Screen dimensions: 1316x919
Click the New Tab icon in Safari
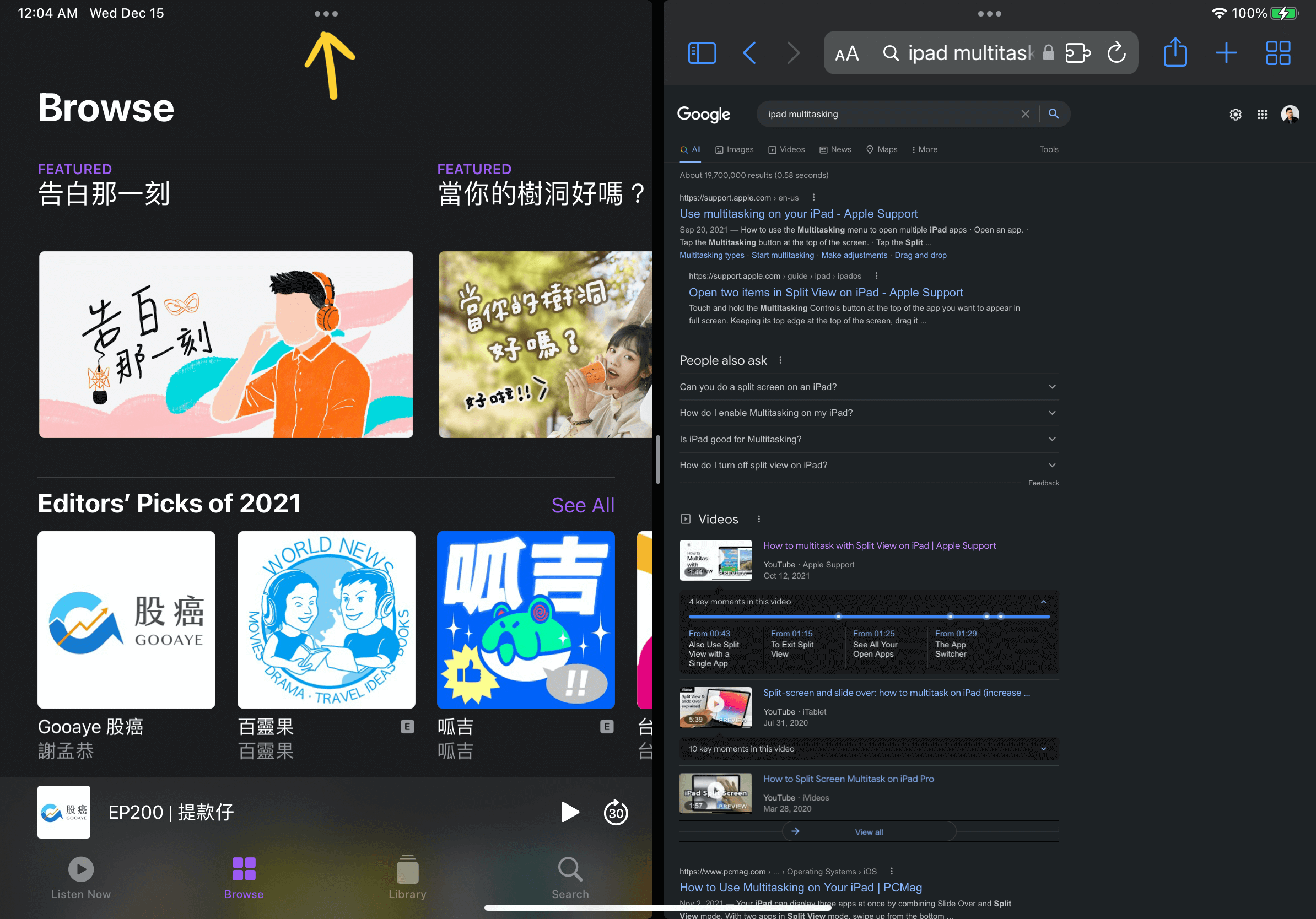[1225, 51]
